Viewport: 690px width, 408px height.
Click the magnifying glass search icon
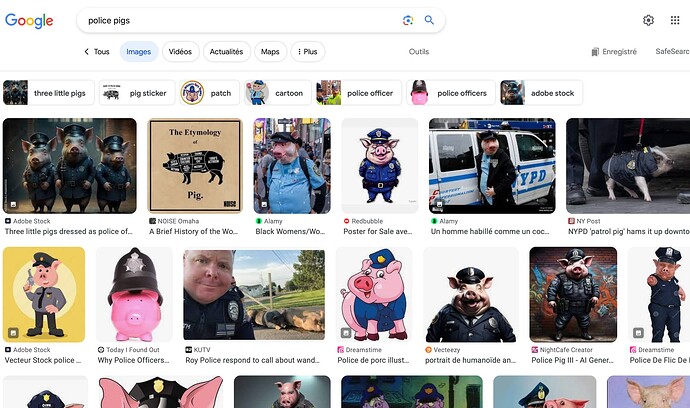(429, 20)
